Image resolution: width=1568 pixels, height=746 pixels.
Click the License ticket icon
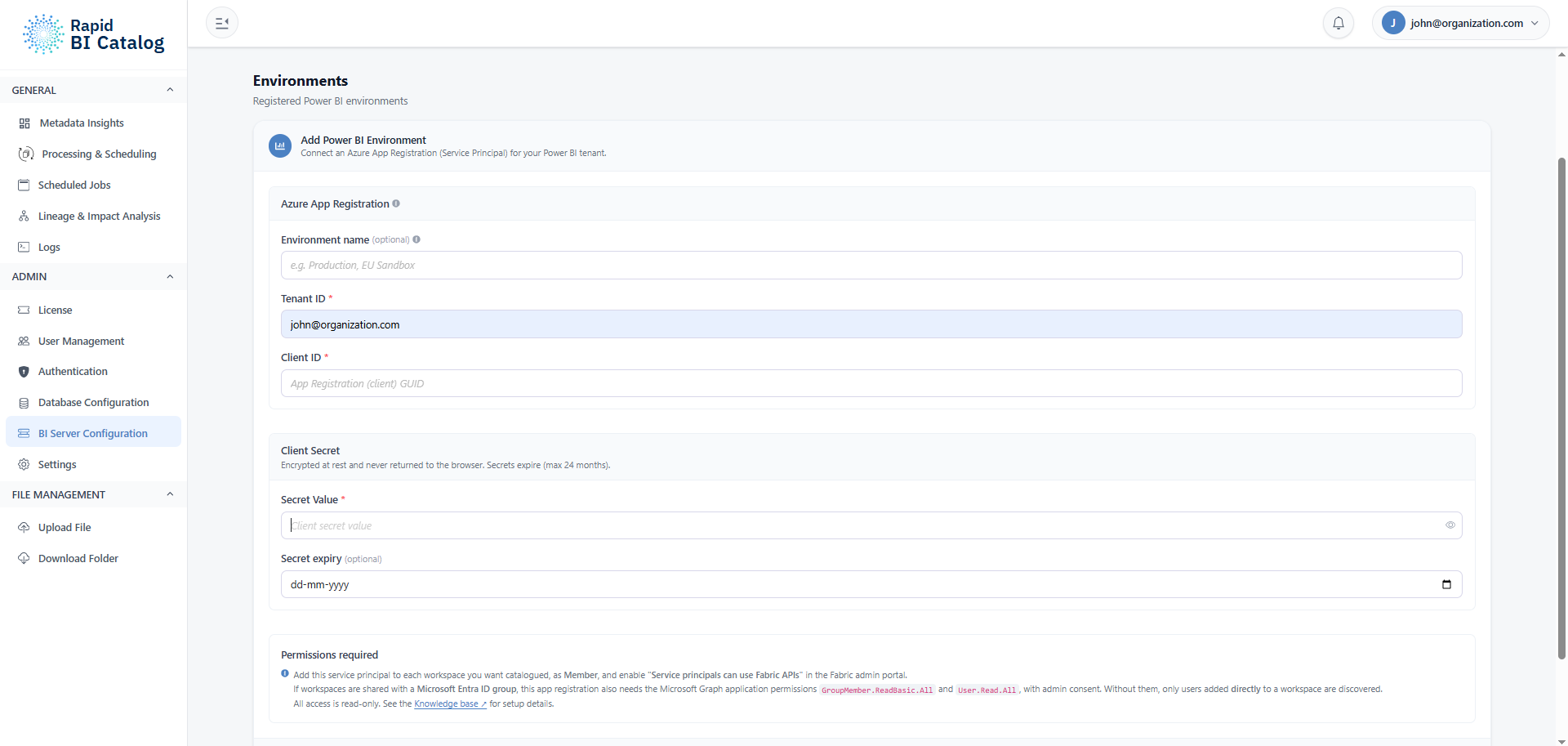point(24,310)
